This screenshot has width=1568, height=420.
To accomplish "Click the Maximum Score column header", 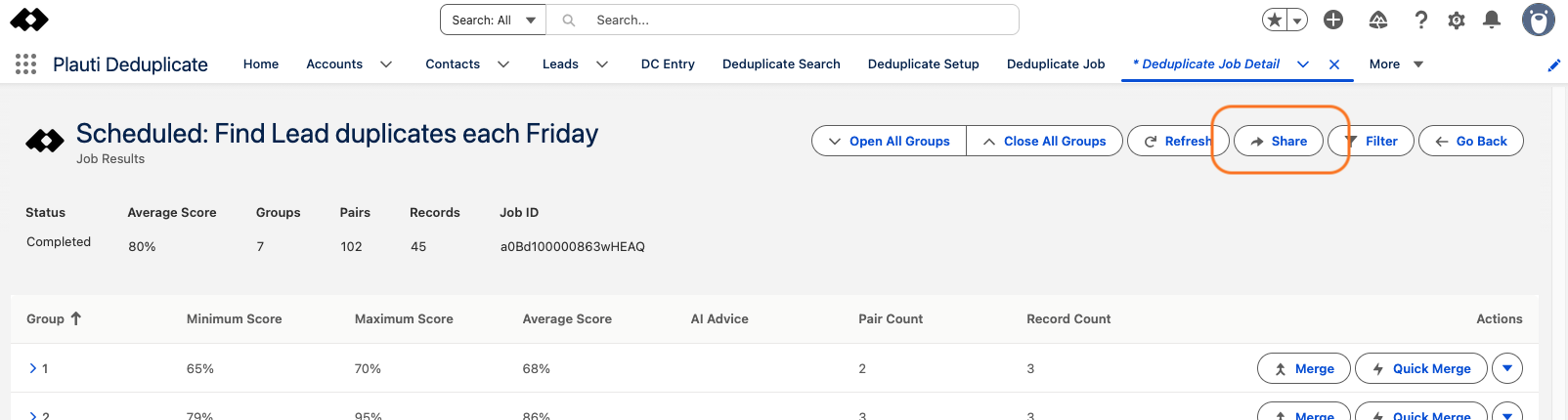I will click(x=404, y=318).
